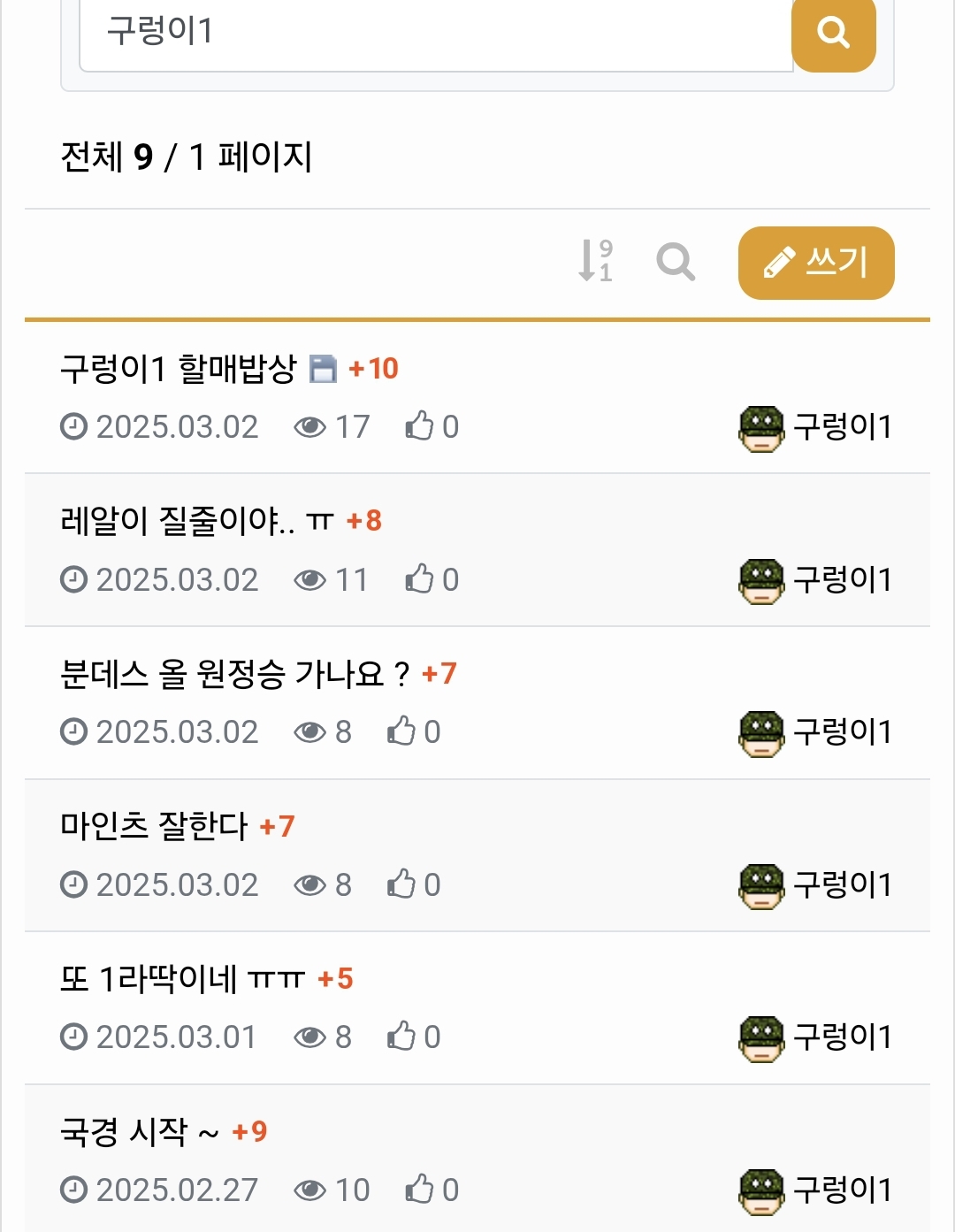This screenshot has width=955, height=1232.
Task: Click the view count eye icon on 국경 시작 post
Action: point(309,1190)
